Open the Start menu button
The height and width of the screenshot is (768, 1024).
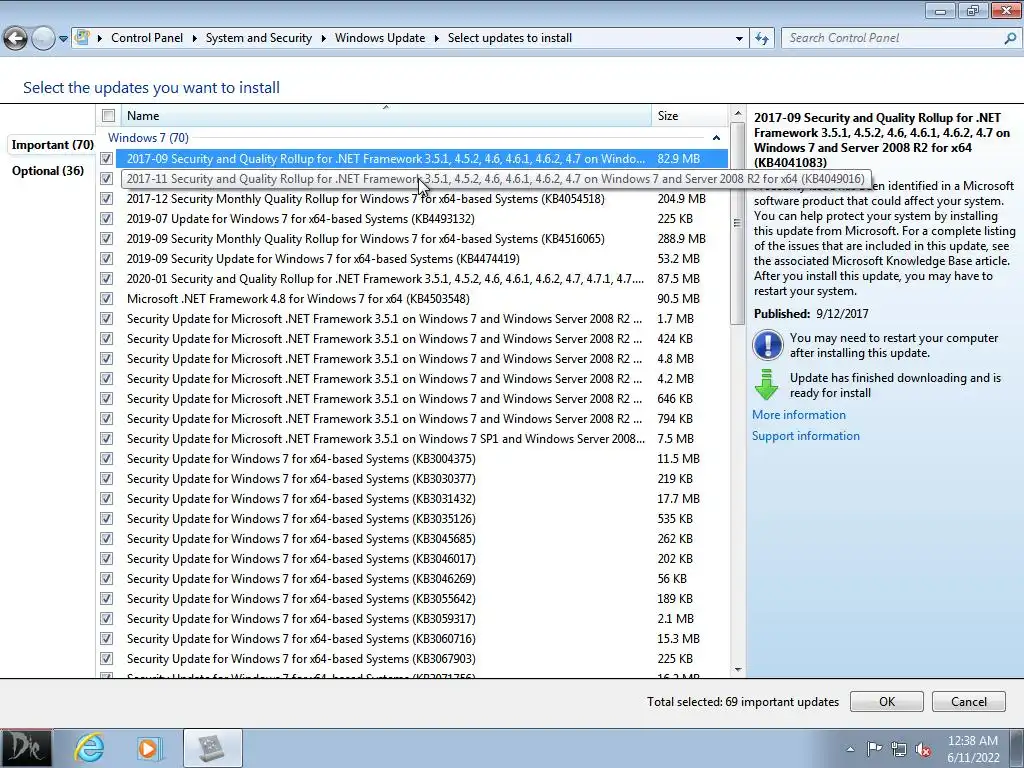[x=26, y=748]
